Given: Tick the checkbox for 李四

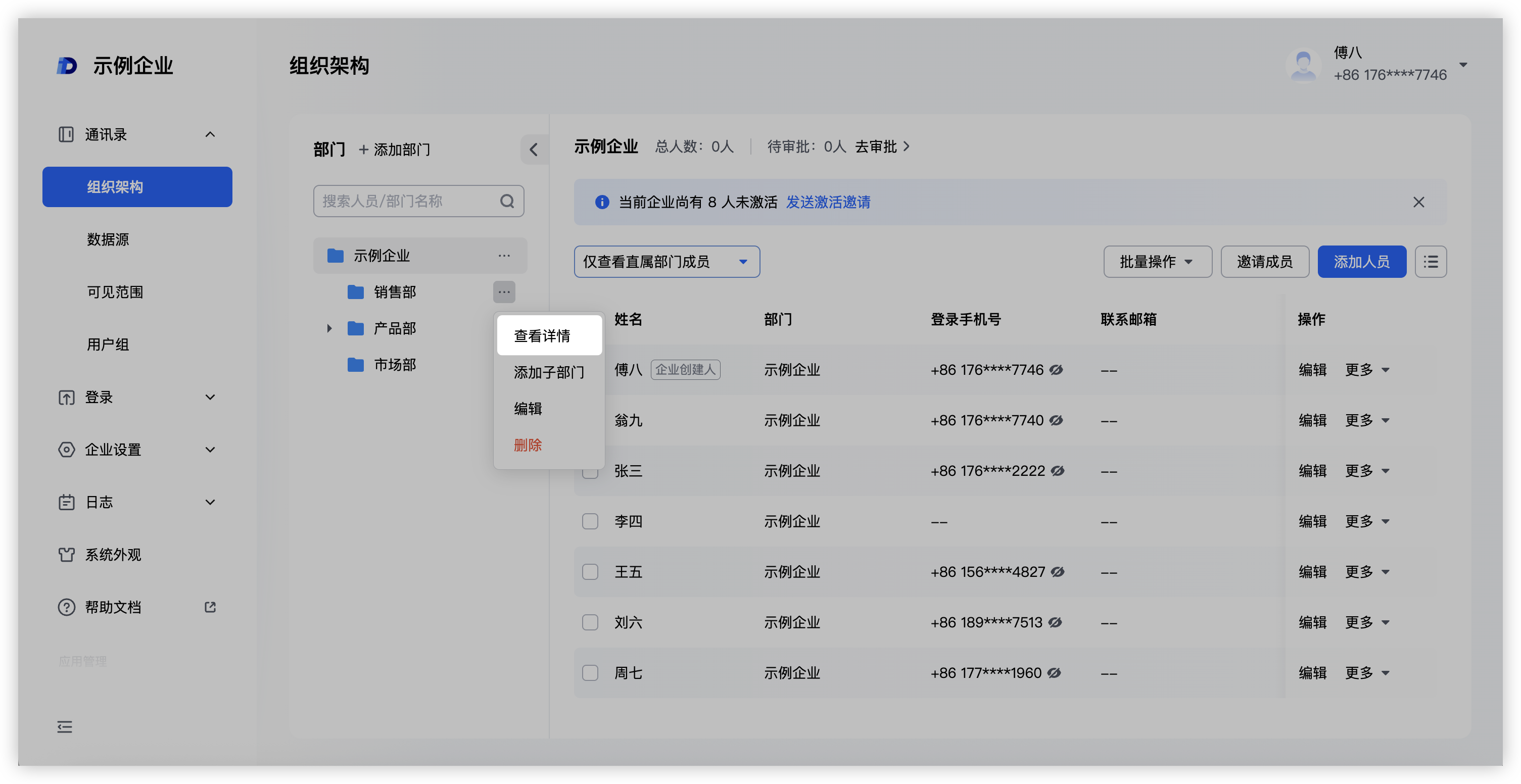Looking at the screenshot, I should point(590,521).
